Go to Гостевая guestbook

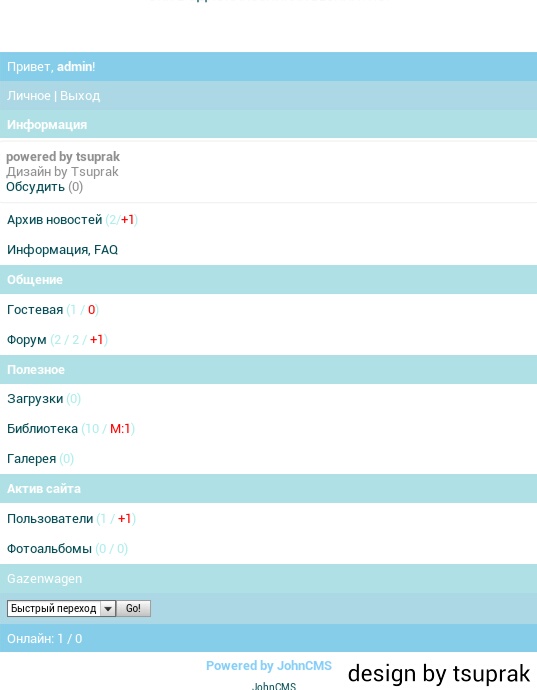[x=35, y=310]
